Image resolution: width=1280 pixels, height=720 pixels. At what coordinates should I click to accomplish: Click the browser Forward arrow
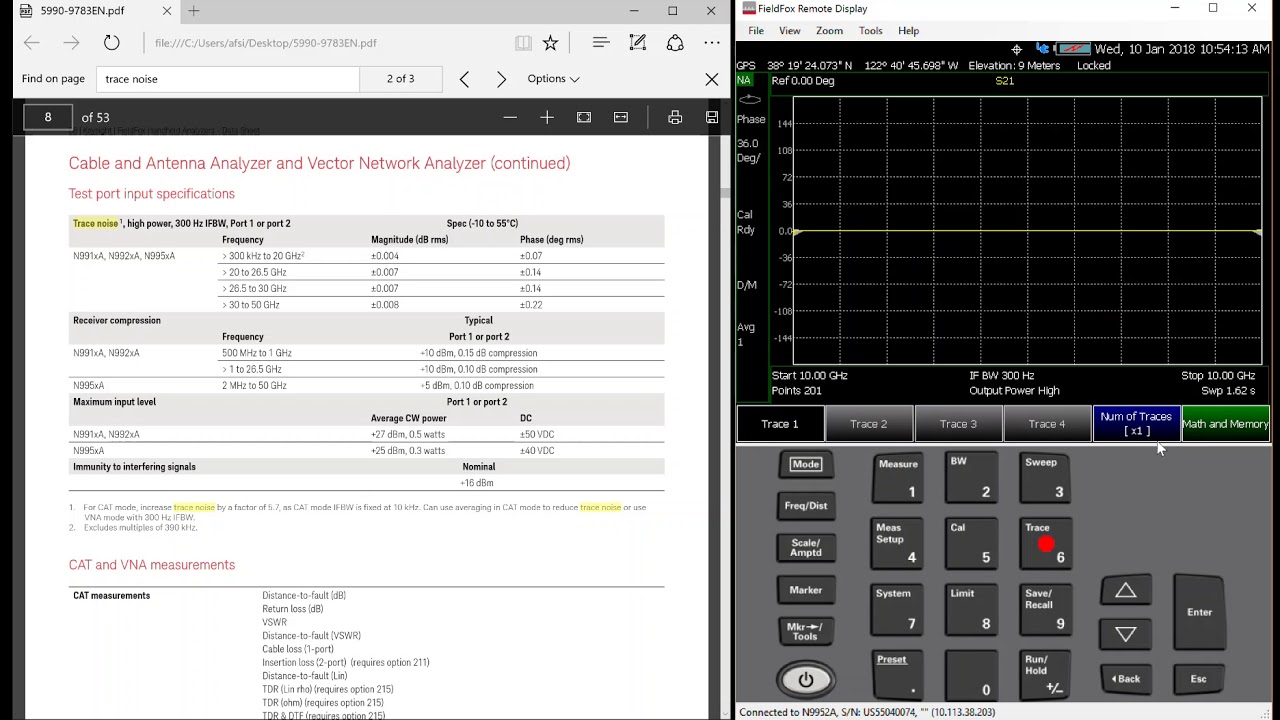pos(71,43)
